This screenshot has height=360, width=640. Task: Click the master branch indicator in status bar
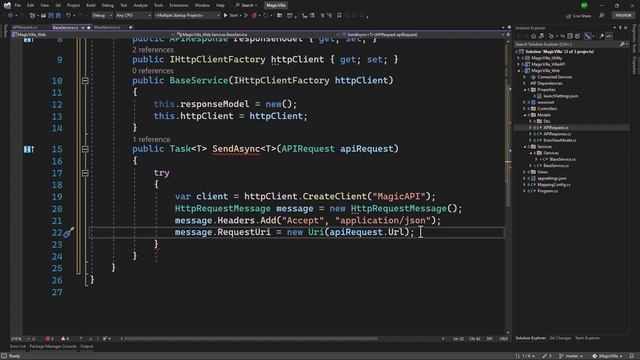point(571,356)
